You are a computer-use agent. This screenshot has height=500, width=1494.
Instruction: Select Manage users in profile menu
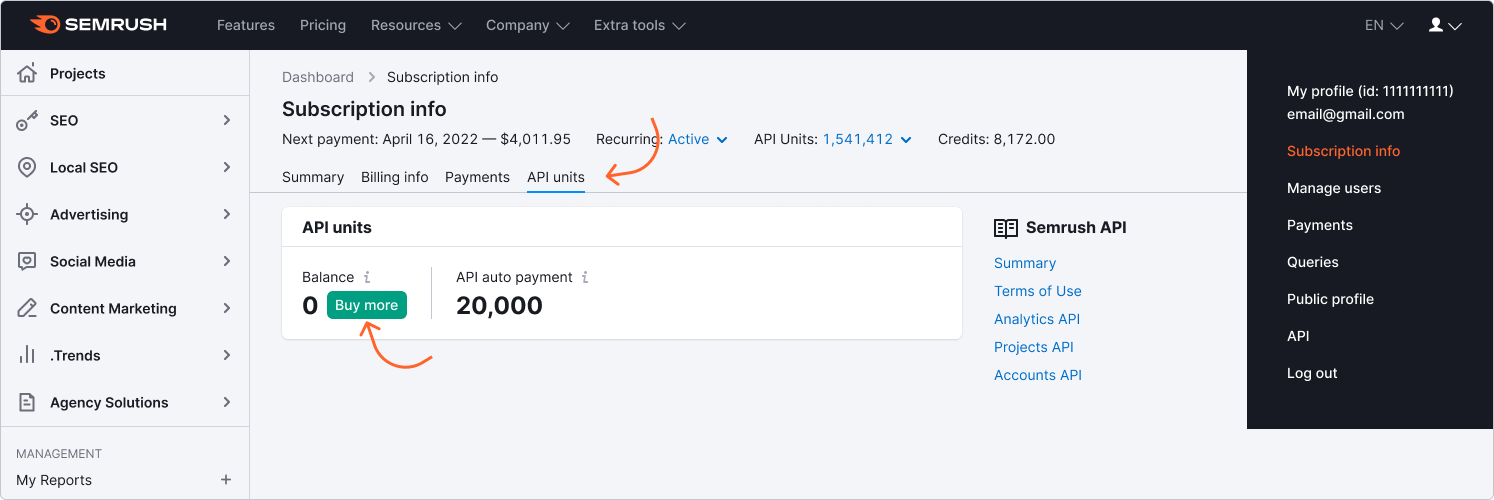pyautogui.click(x=1334, y=188)
